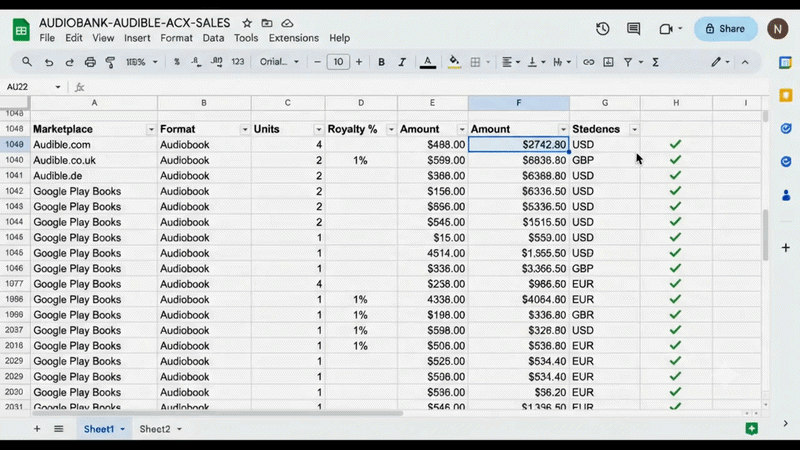Viewport: 800px width, 450px height.
Task: Collapse the menus with the chevron
Action: pos(745,62)
